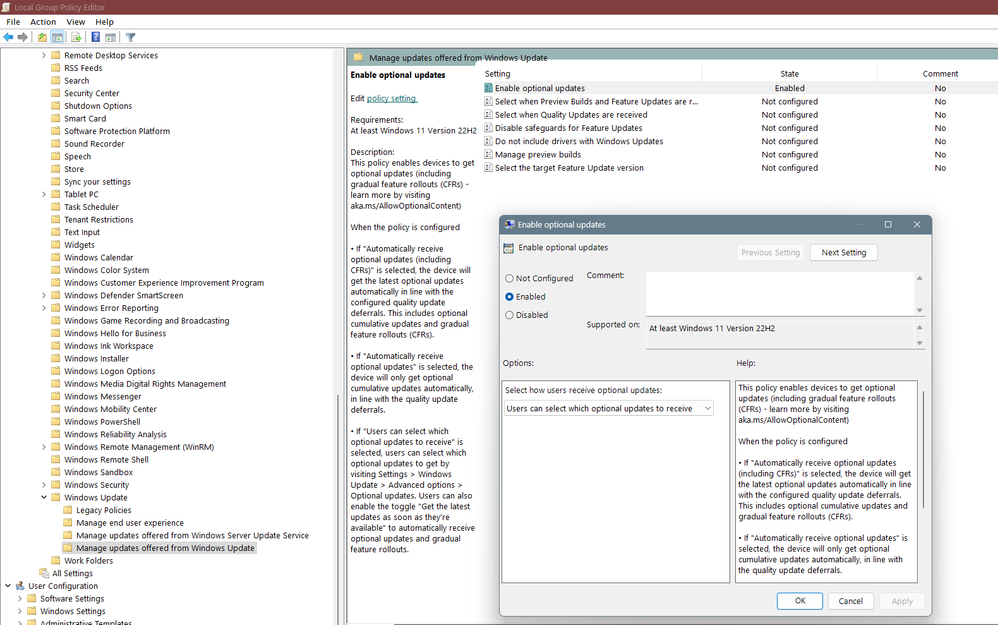Click the OK button in the dialog
998x625 pixels.
(x=800, y=601)
